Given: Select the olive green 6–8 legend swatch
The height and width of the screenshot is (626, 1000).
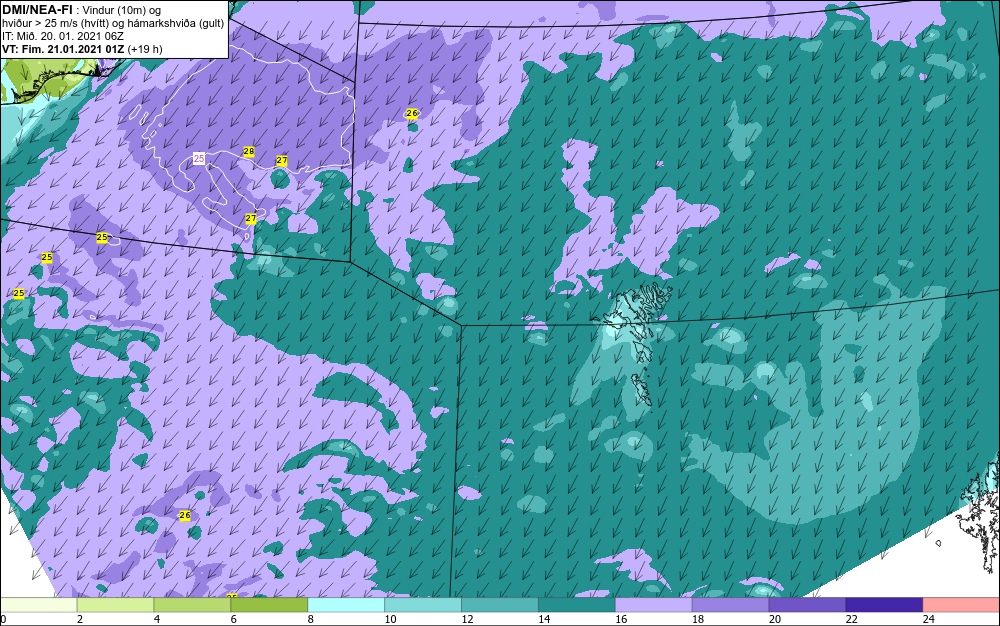Looking at the screenshot, I should [x=269, y=605].
